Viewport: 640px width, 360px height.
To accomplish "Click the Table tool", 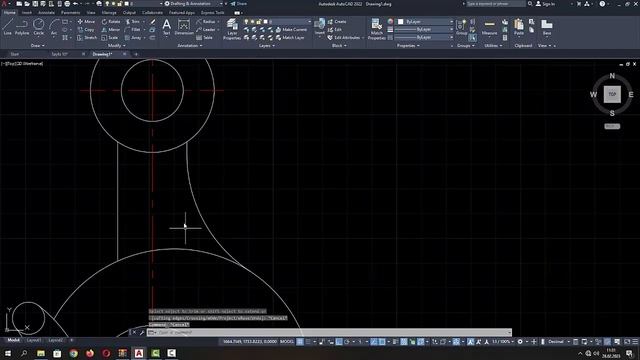I will click(x=204, y=38).
